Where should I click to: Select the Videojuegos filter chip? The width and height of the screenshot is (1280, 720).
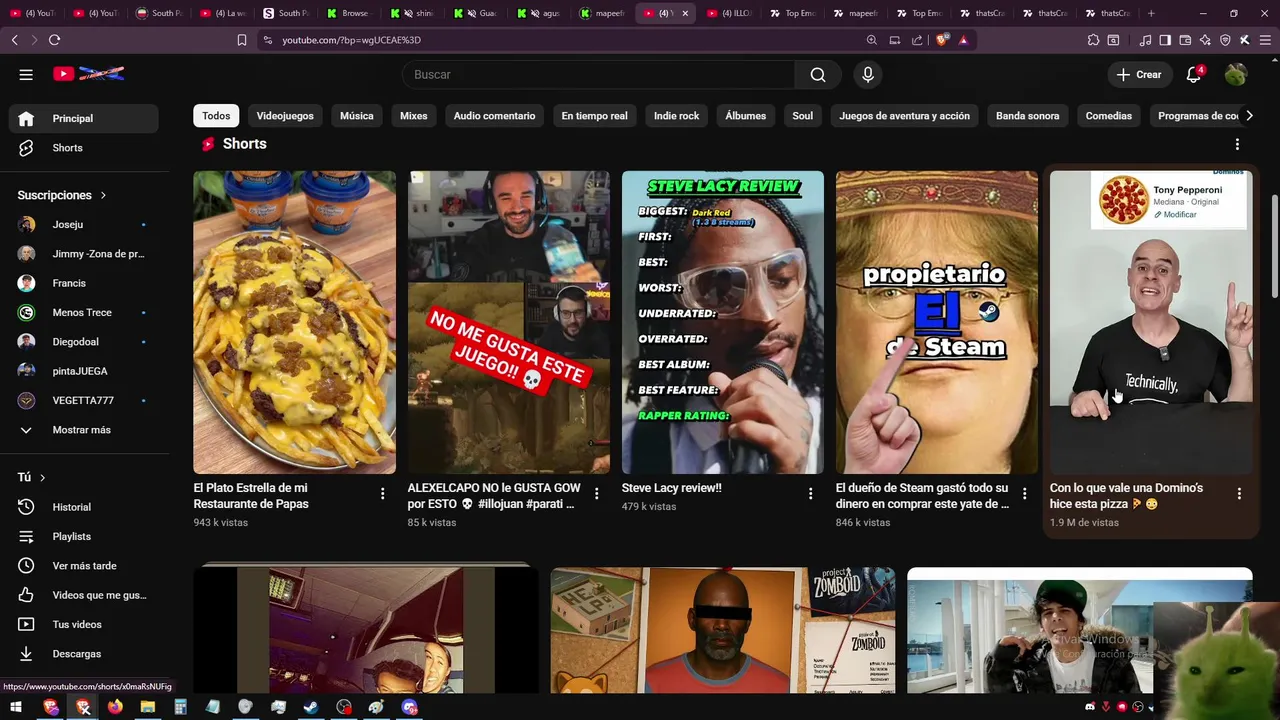285,116
